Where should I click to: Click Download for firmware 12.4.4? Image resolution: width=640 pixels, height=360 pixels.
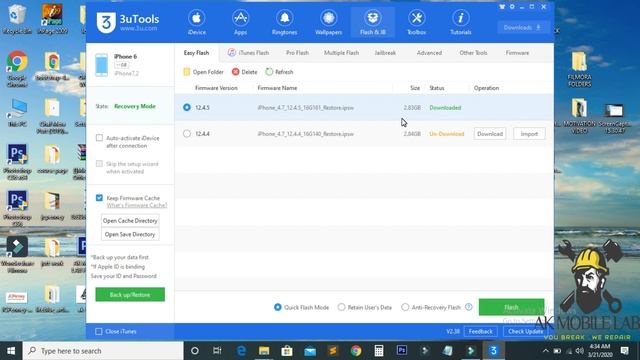pyautogui.click(x=490, y=133)
